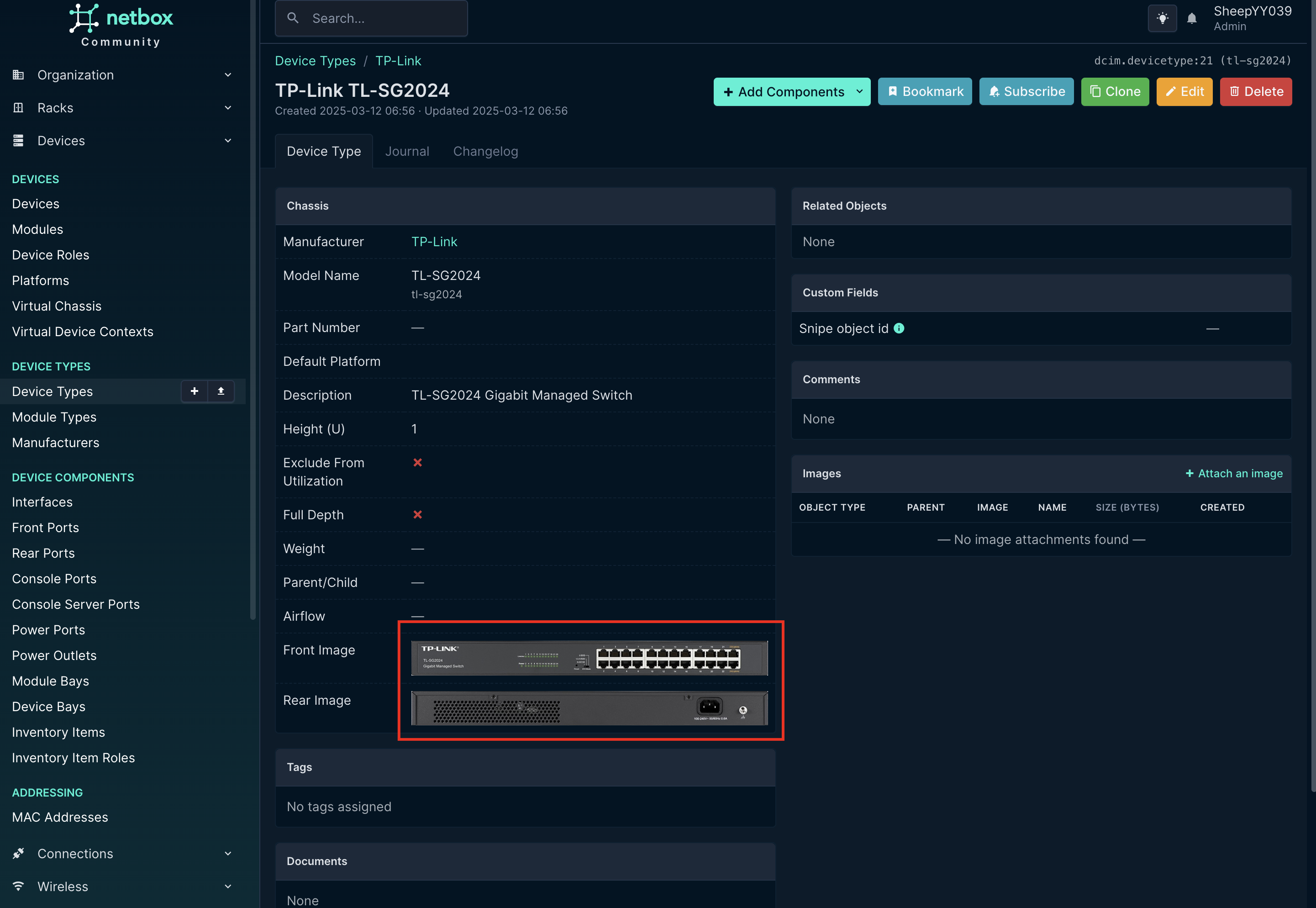Toggle light/dark color mode icon
This screenshot has width=1316, height=908.
[1162, 18]
